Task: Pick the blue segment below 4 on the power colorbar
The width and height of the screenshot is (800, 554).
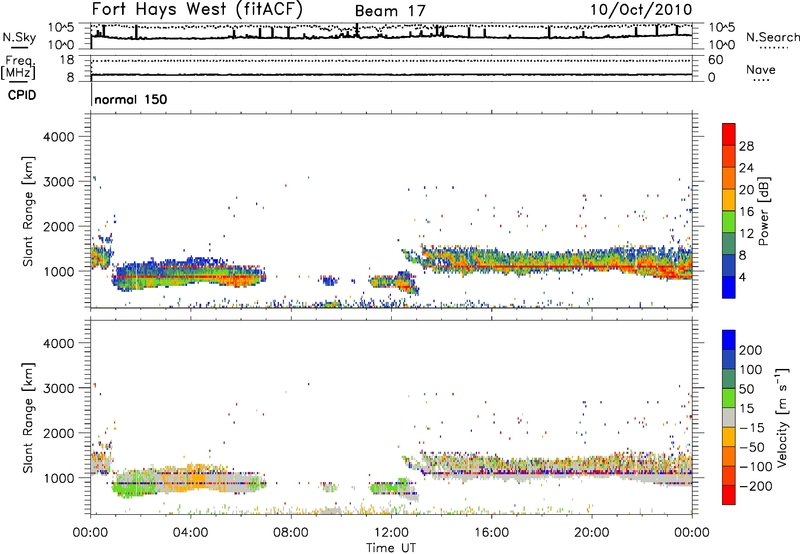Action: coord(729,287)
